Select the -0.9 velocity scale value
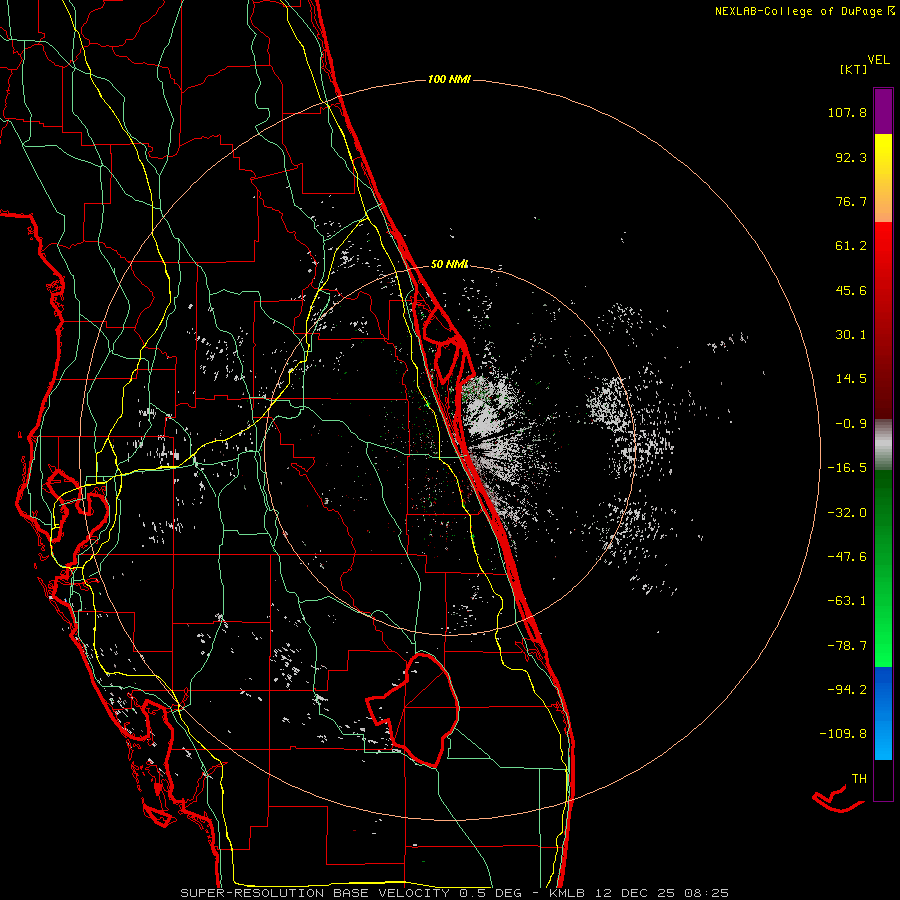900x900 pixels. click(851, 424)
